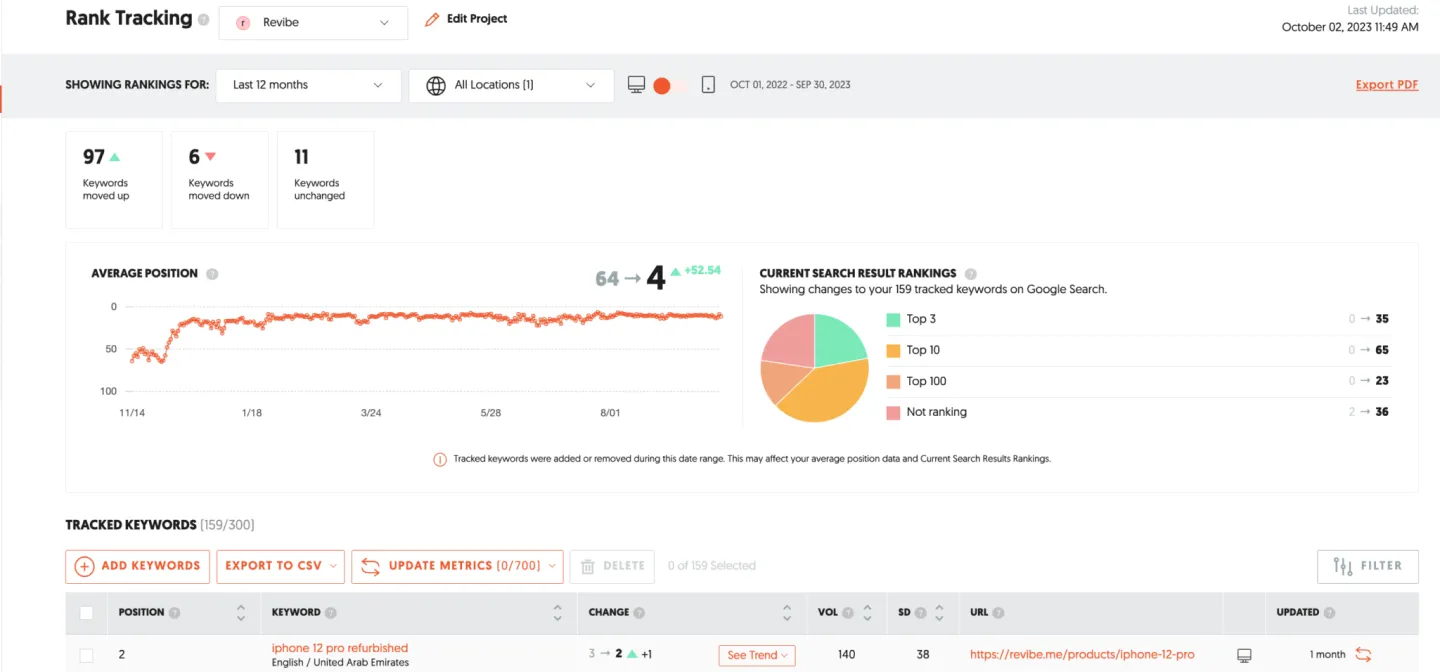
Task: Click the desktop monitor device icon
Action: 636,85
